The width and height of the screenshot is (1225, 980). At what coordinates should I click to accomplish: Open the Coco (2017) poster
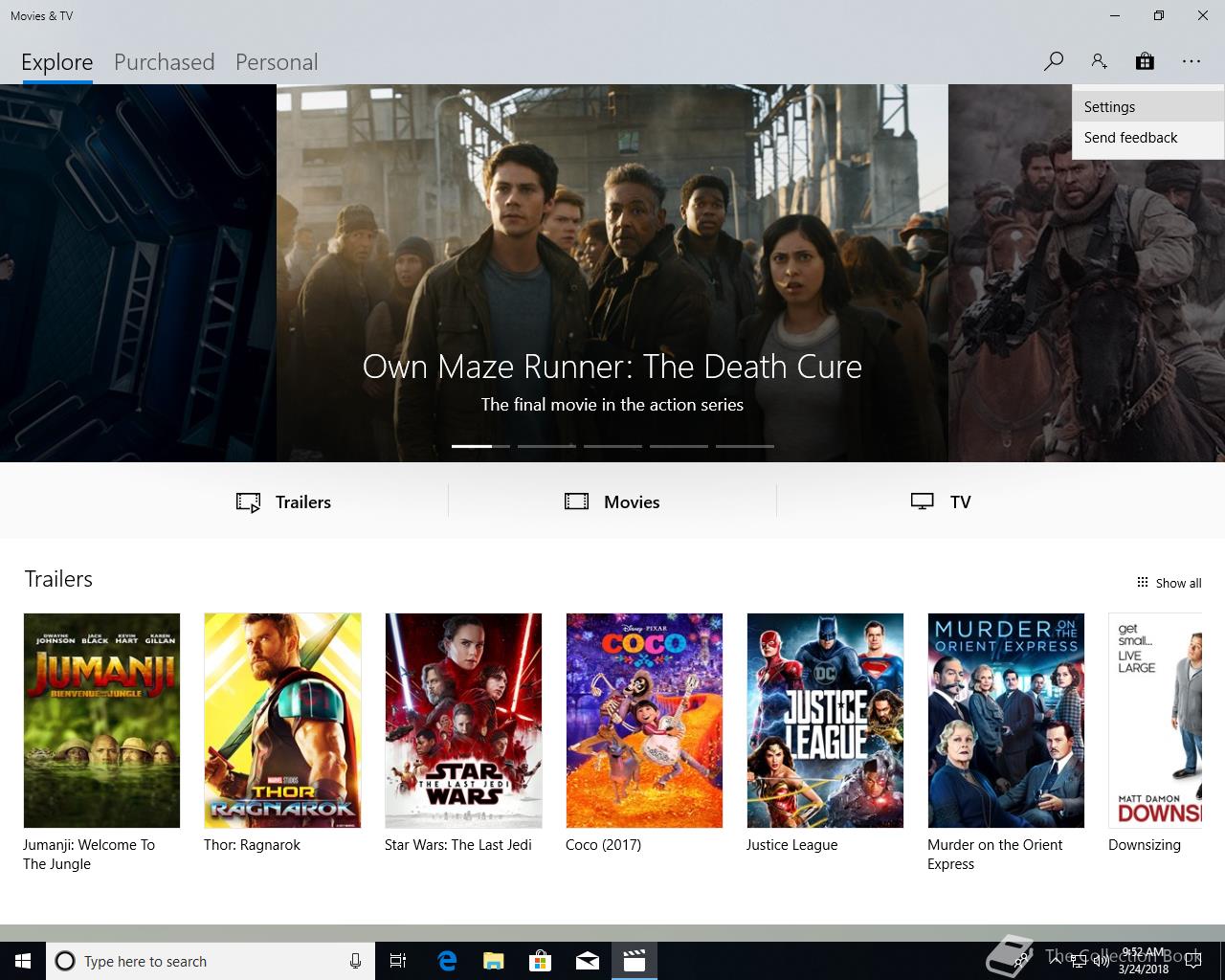[644, 721]
